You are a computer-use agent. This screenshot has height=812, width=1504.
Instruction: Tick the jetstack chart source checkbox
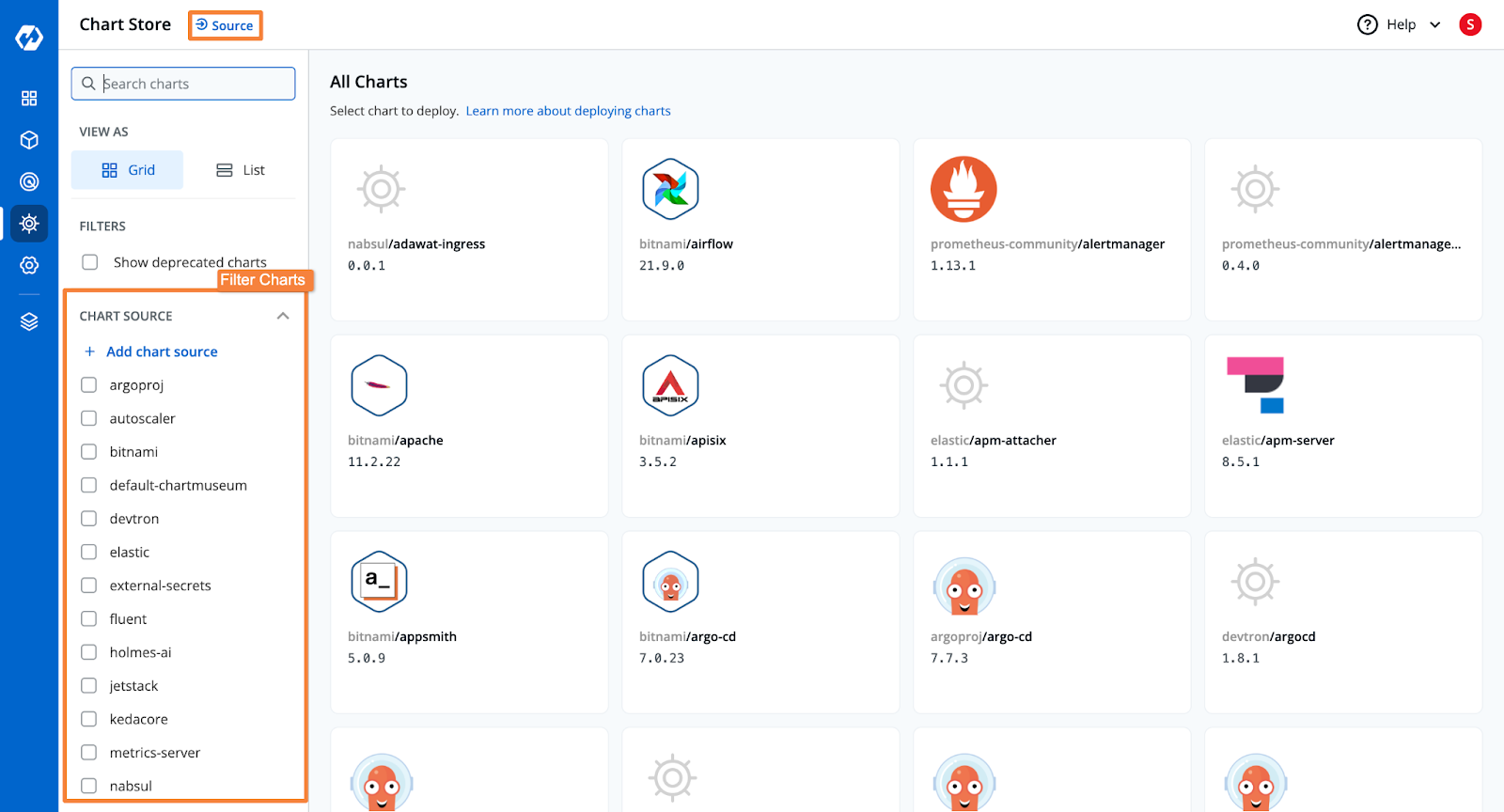pyautogui.click(x=89, y=686)
